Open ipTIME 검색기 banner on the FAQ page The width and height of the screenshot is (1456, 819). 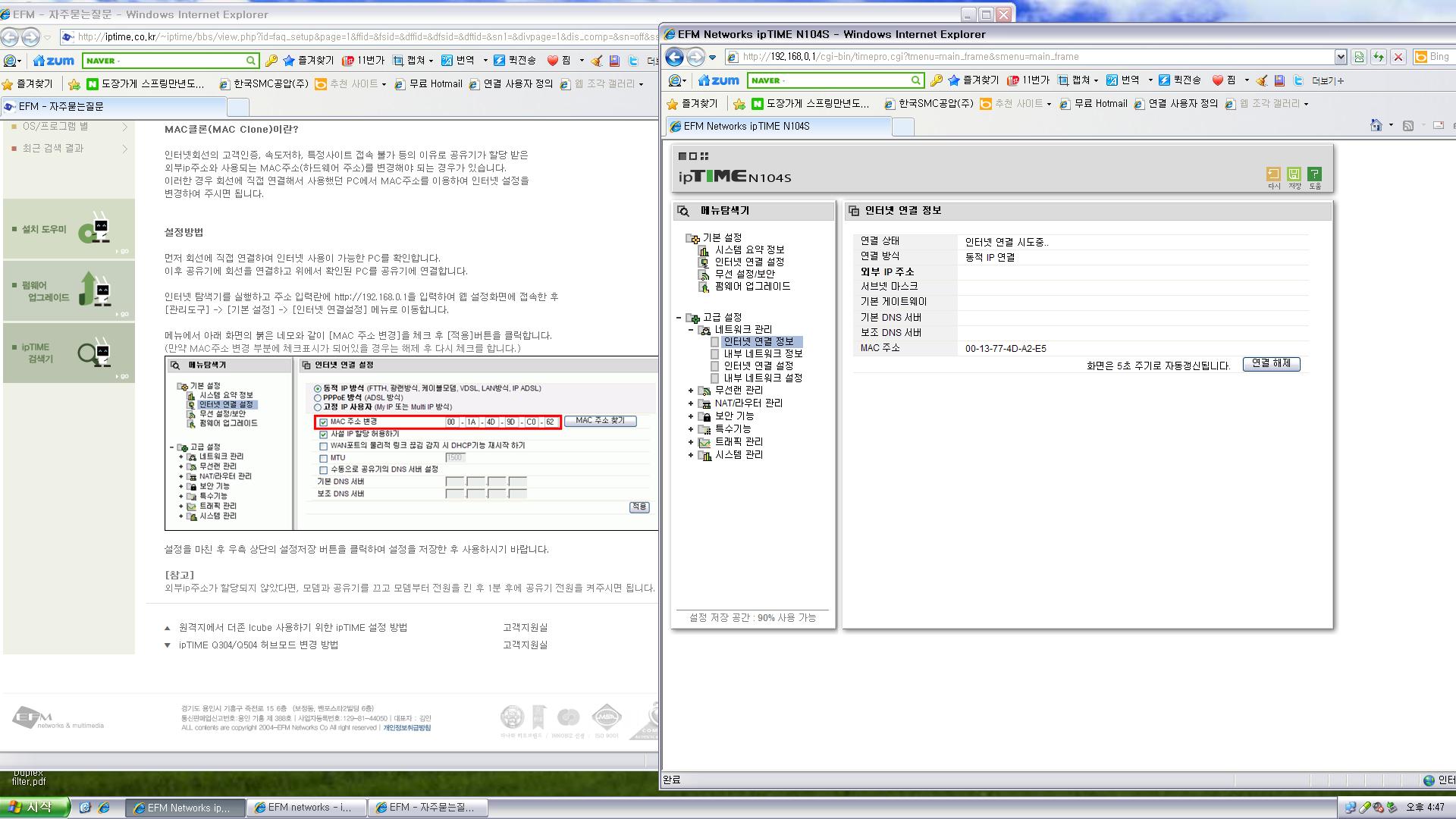[x=69, y=353]
